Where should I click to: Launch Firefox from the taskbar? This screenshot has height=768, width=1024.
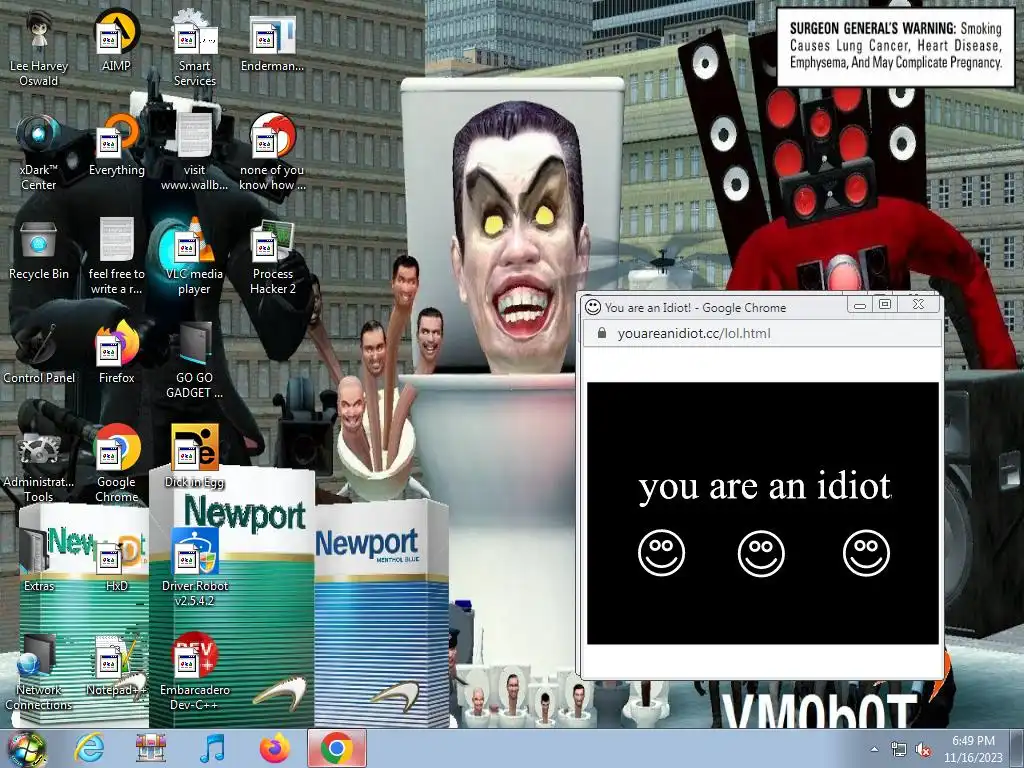coord(274,748)
